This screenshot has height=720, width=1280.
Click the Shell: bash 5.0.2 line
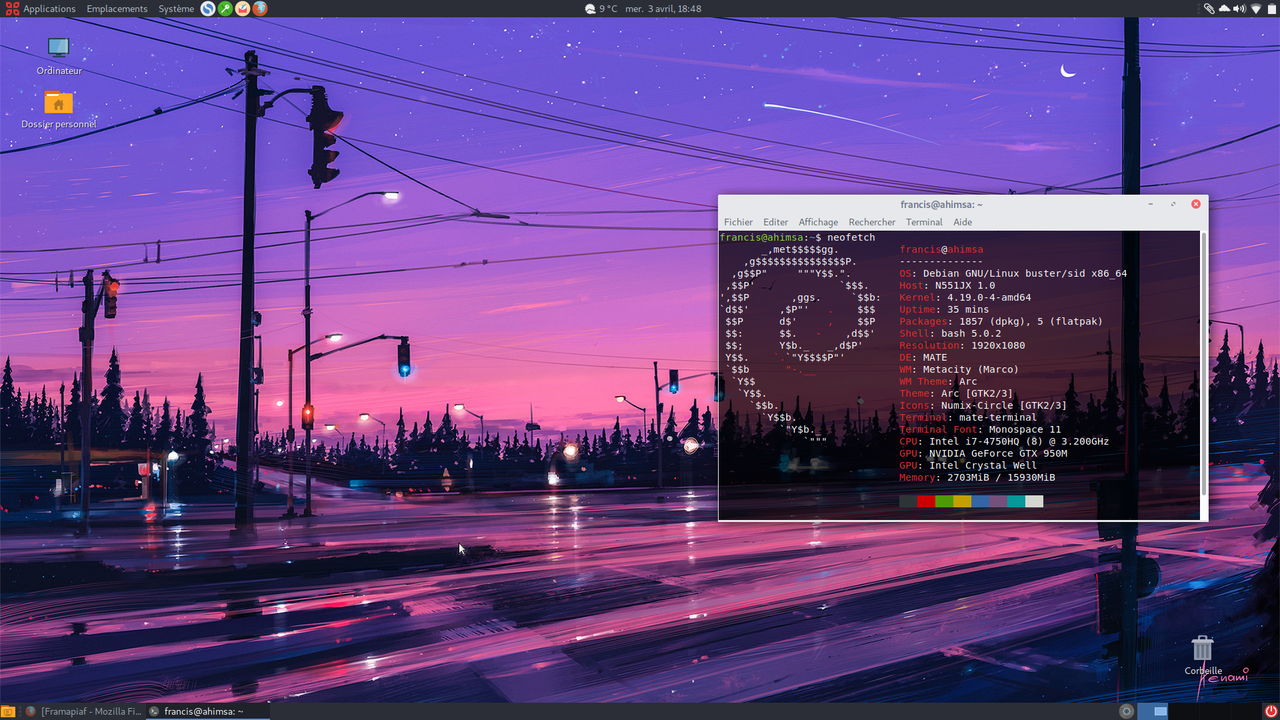pos(950,333)
